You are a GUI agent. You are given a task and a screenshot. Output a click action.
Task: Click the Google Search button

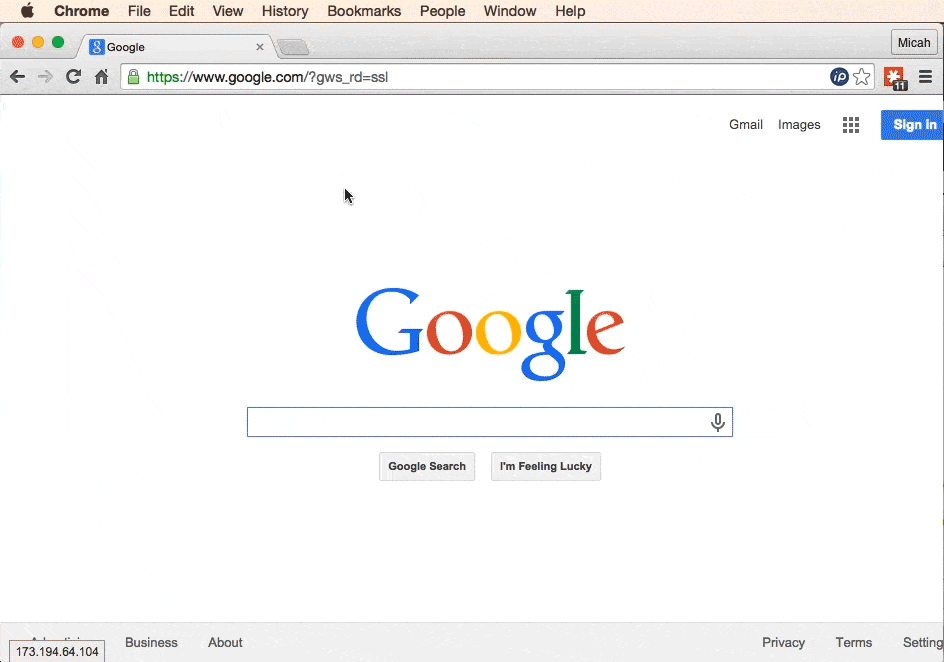point(427,466)
